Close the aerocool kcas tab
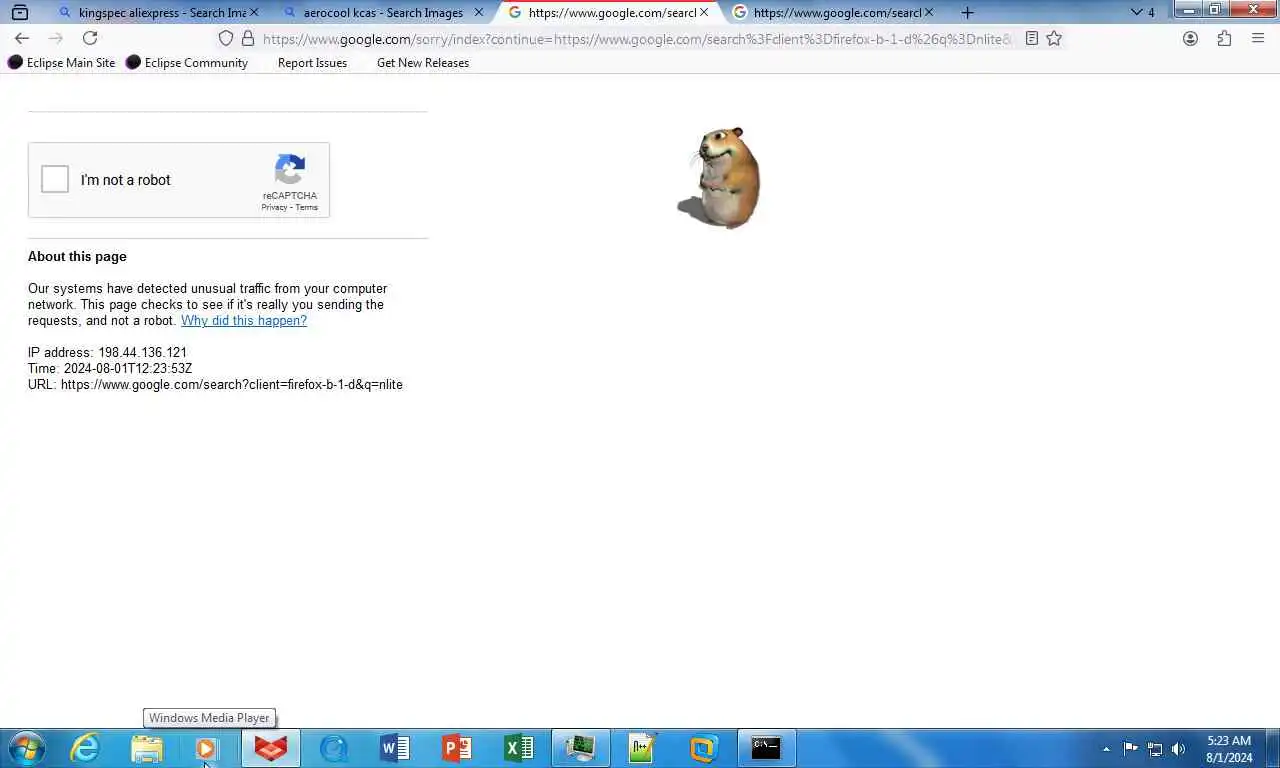This screenshot has width=1280, height=768. (x=478, y=13)
